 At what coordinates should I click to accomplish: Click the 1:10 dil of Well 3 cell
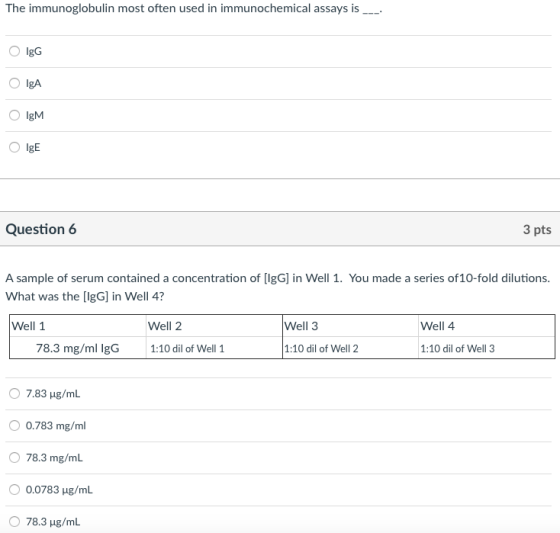486,348
